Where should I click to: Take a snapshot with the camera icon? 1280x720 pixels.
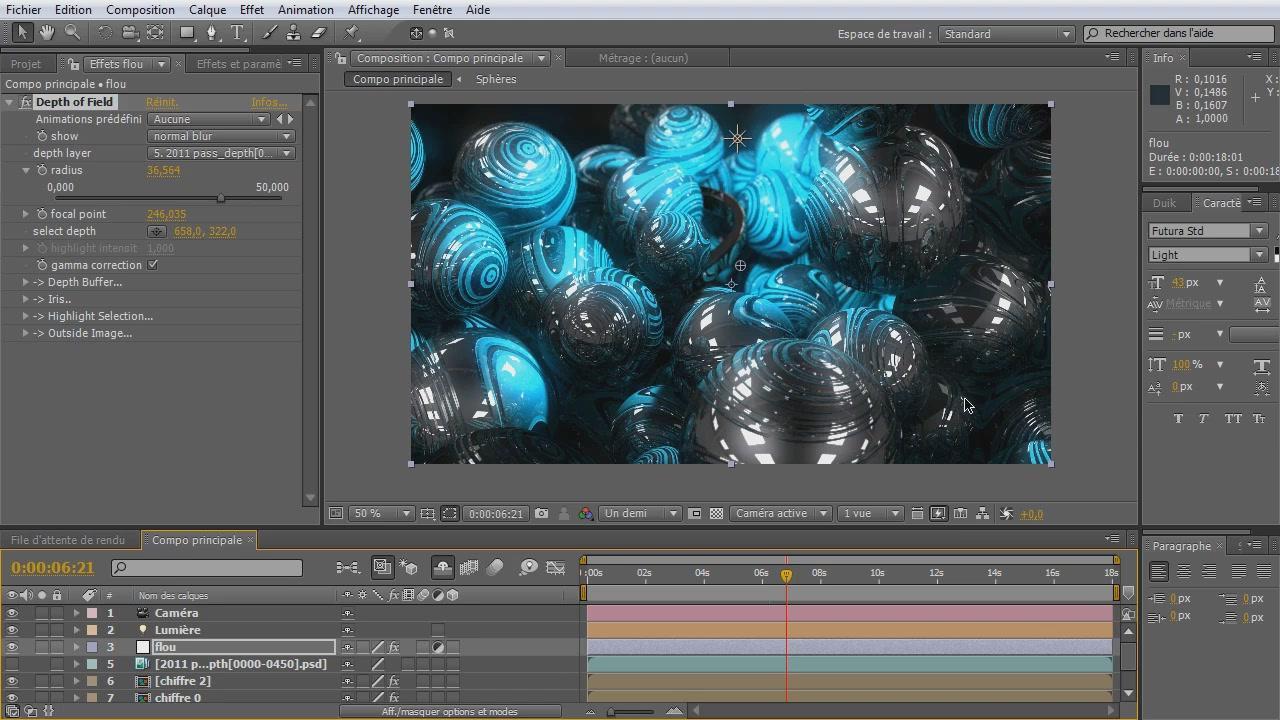(541, 514)
